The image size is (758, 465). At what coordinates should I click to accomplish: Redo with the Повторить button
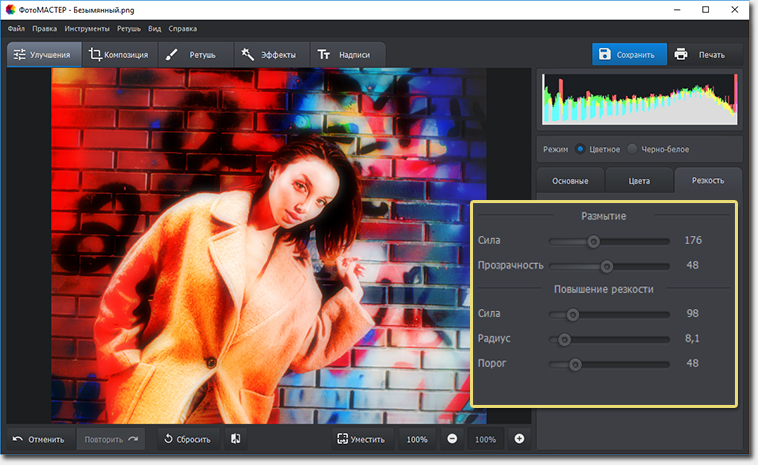pyautogui.click(x=110, y=439)
